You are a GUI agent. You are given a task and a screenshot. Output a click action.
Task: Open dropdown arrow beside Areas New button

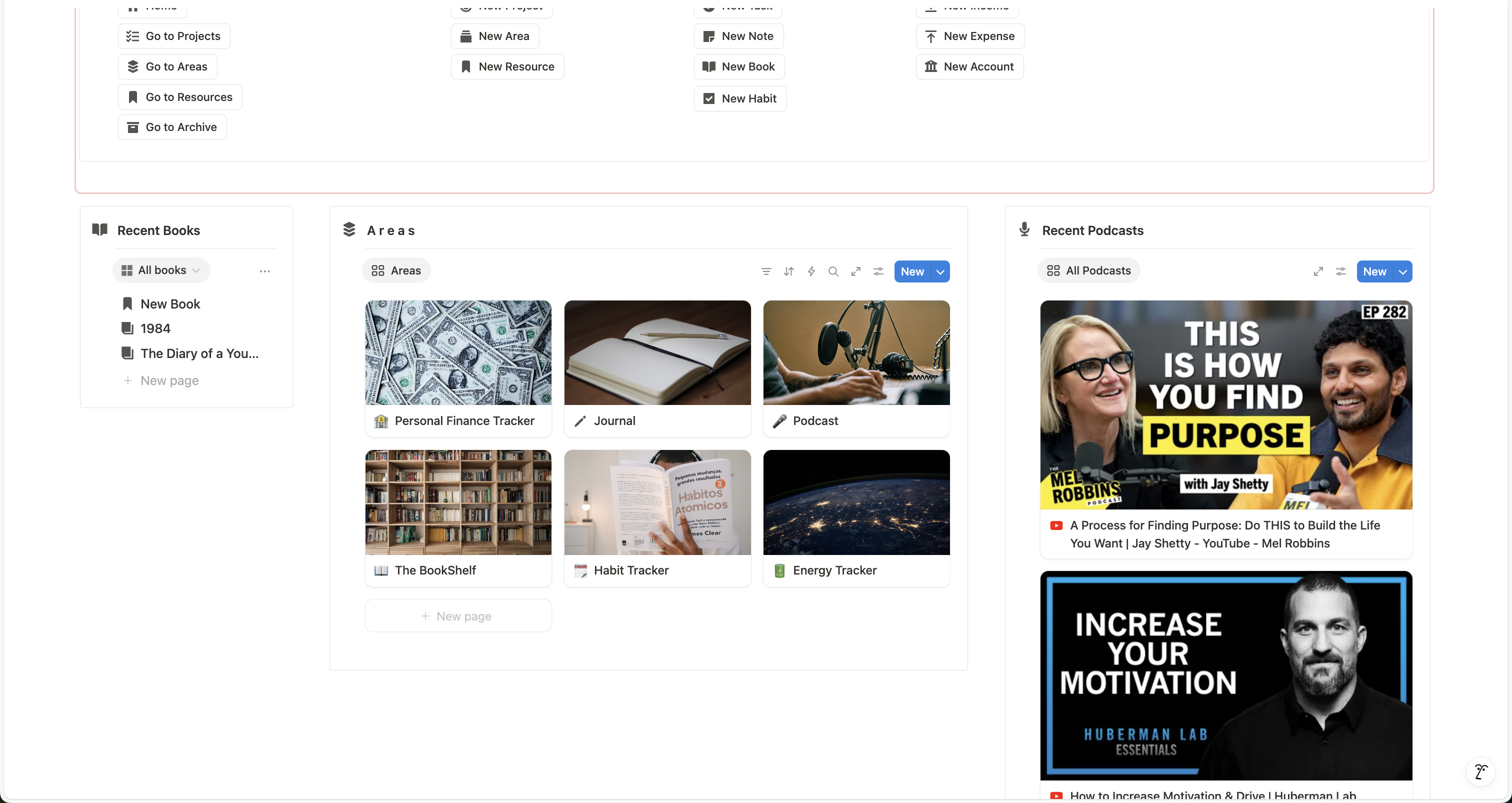940,272
